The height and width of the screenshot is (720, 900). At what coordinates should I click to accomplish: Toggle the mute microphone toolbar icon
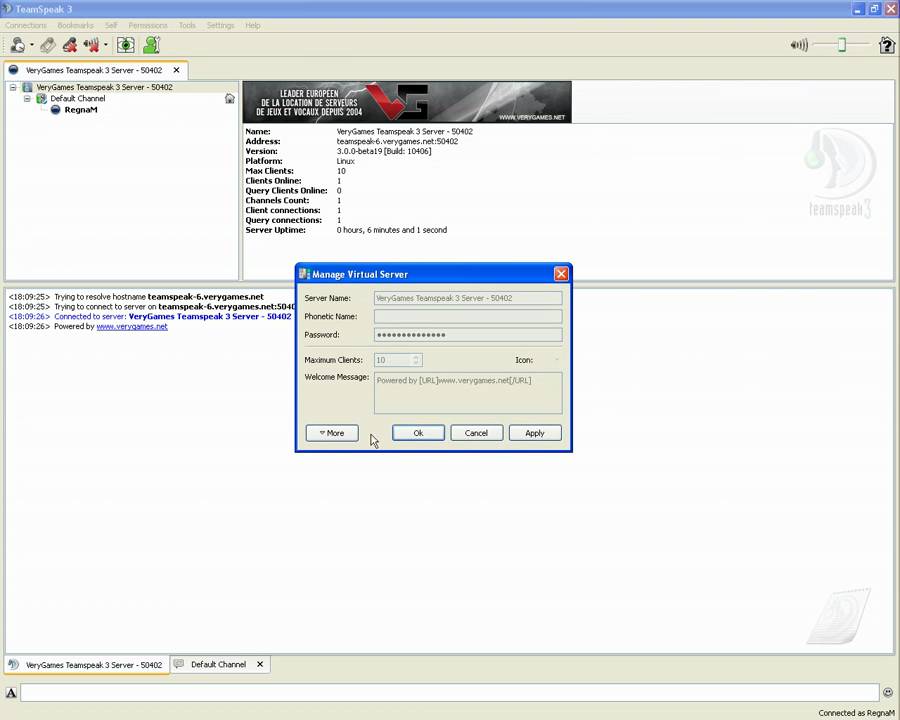[x=70, y=45]
